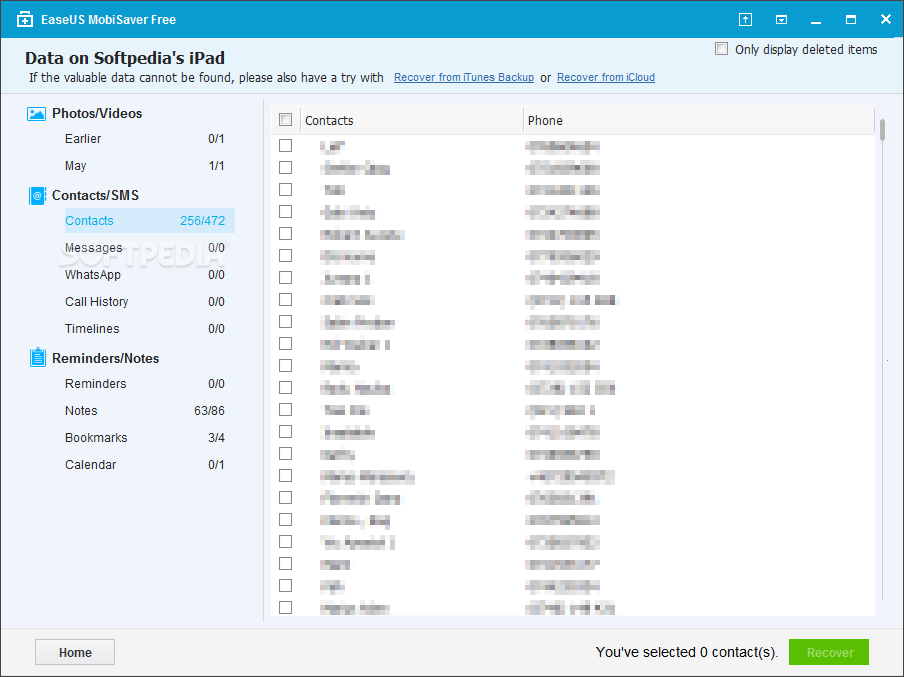904x677 pixels.
Task: Click the 'Data on Softpedia's iPad' title
Action: 125,58
